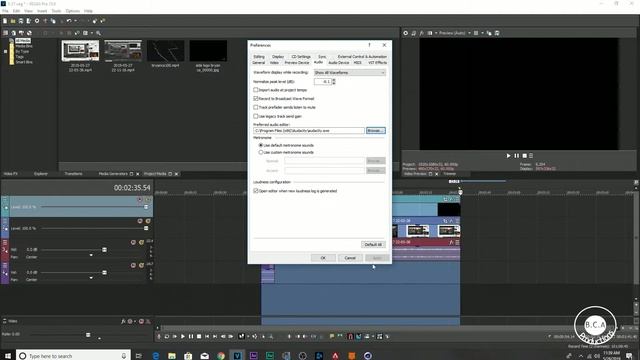Click the Record microphone icon in transport

pyautogui.click(x=159, y=336)
